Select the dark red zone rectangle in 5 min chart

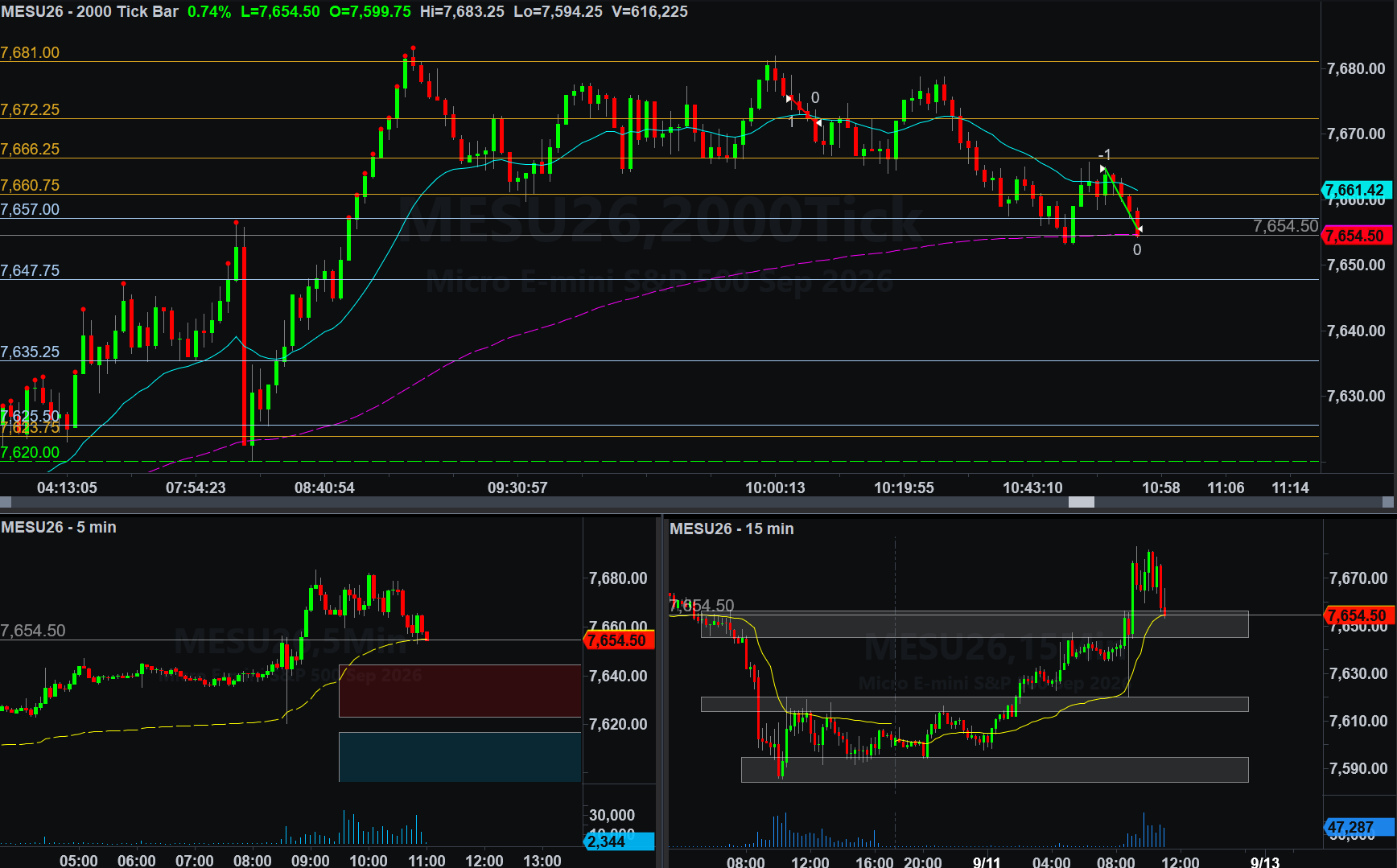(459, 690)
